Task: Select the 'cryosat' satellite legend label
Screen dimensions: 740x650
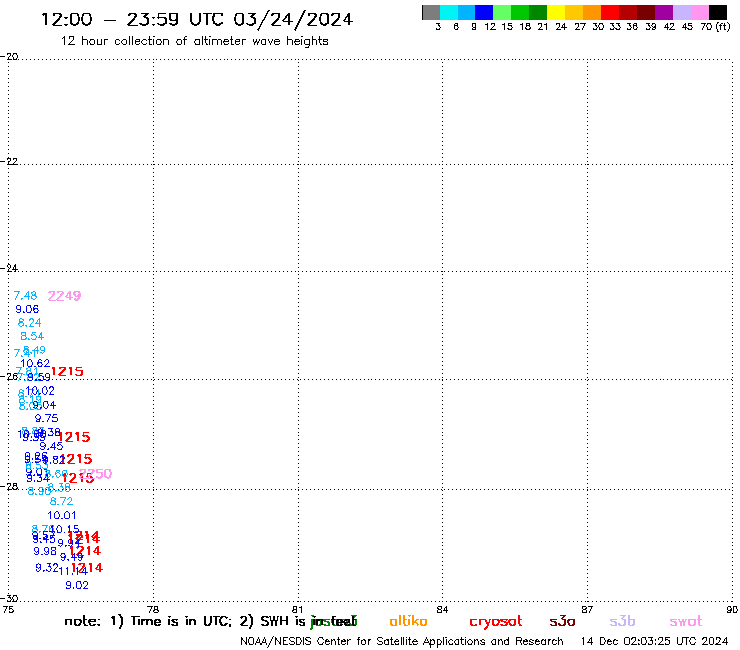Action: coord(496,622)
